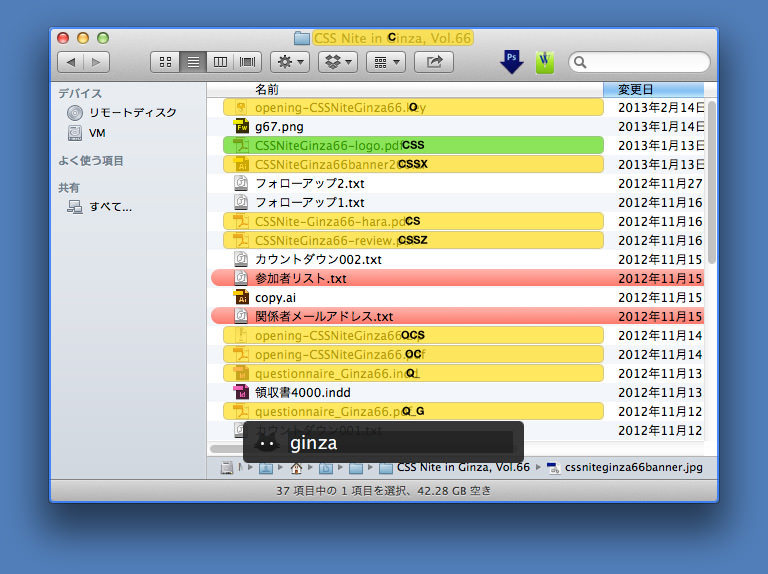Select copy.ai file name
The image size is (768, 574).
275,298
